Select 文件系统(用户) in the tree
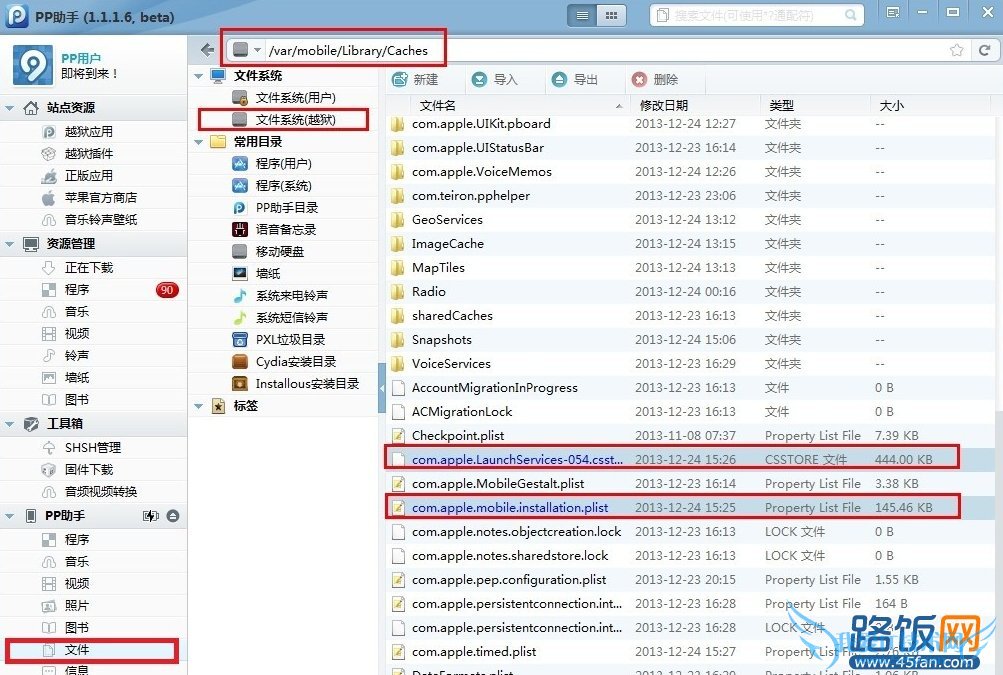The height and width of the screenshot is (675, 1003). click(x=284, y=98)
